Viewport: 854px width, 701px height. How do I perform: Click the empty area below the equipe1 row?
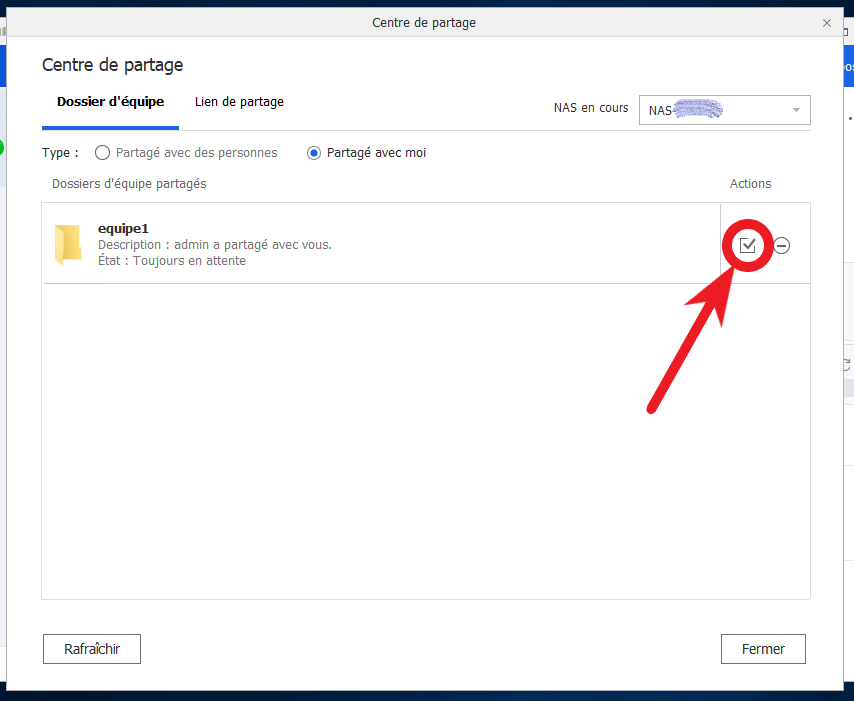click(x=425, y=440)
